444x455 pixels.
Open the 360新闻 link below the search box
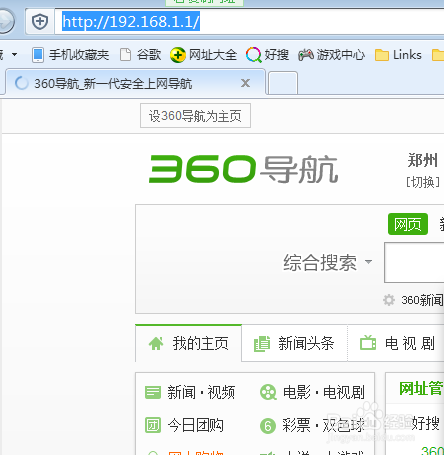pos(422,300)
